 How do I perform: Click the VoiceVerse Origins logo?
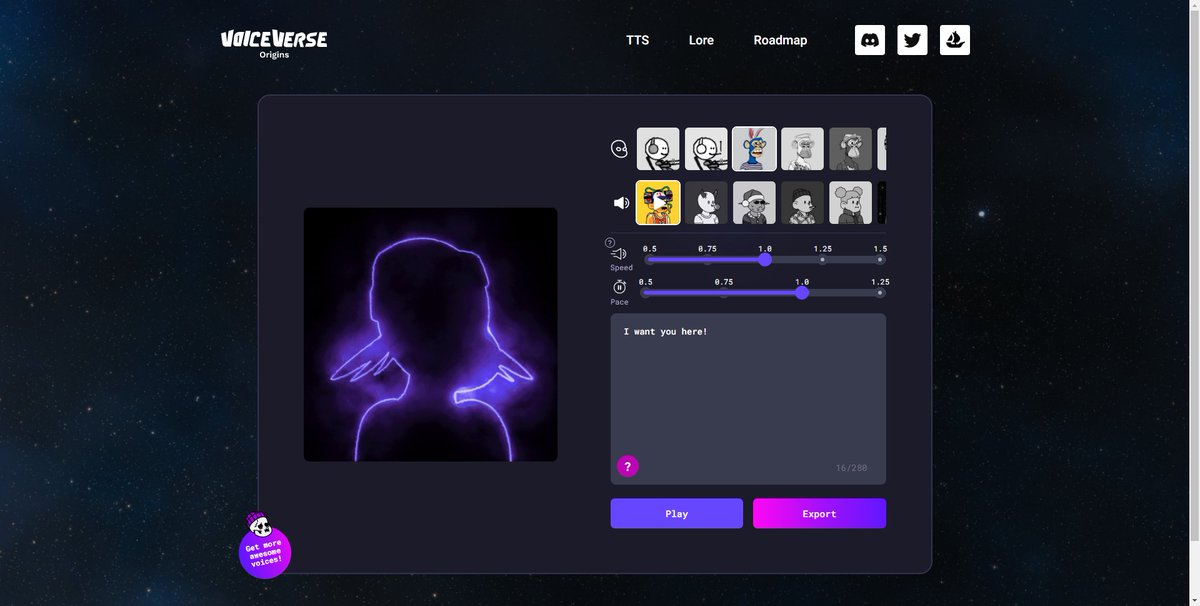coord(274,44)
